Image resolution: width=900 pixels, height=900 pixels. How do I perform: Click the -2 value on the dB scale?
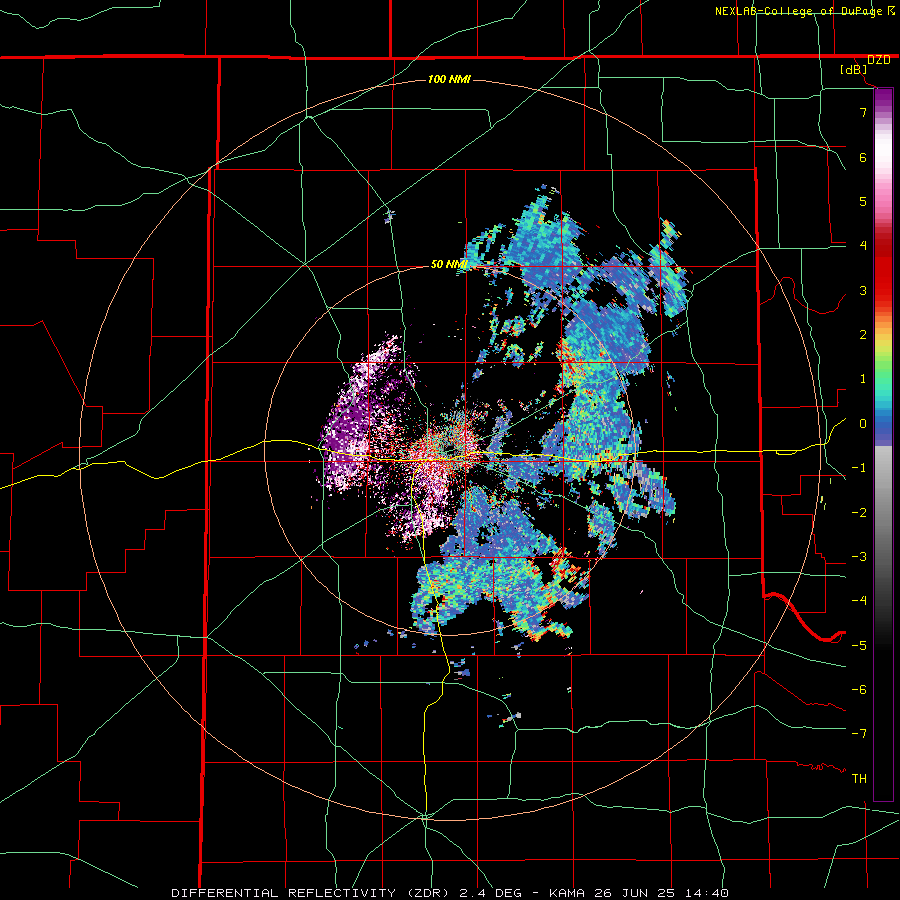859,513
